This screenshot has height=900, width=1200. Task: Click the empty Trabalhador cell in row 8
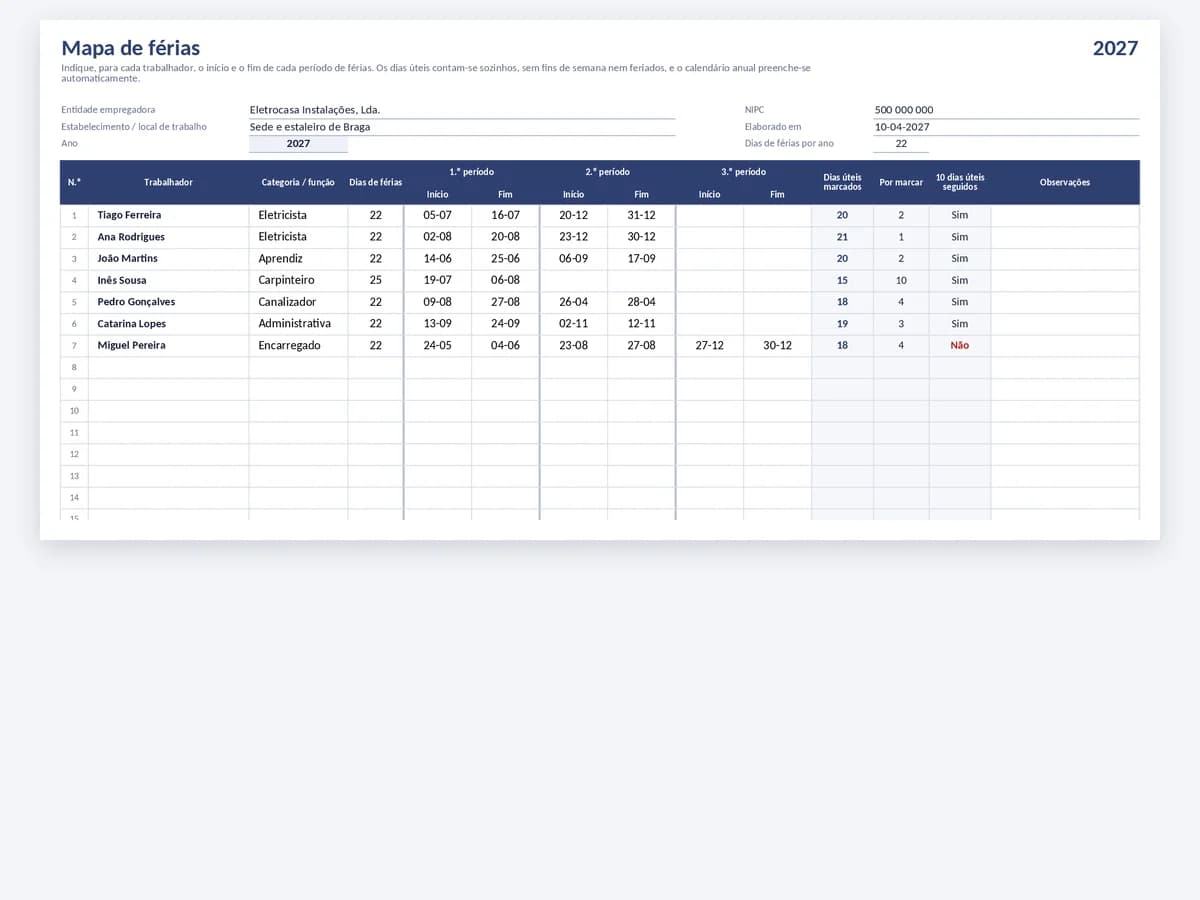tap(168, 368)
